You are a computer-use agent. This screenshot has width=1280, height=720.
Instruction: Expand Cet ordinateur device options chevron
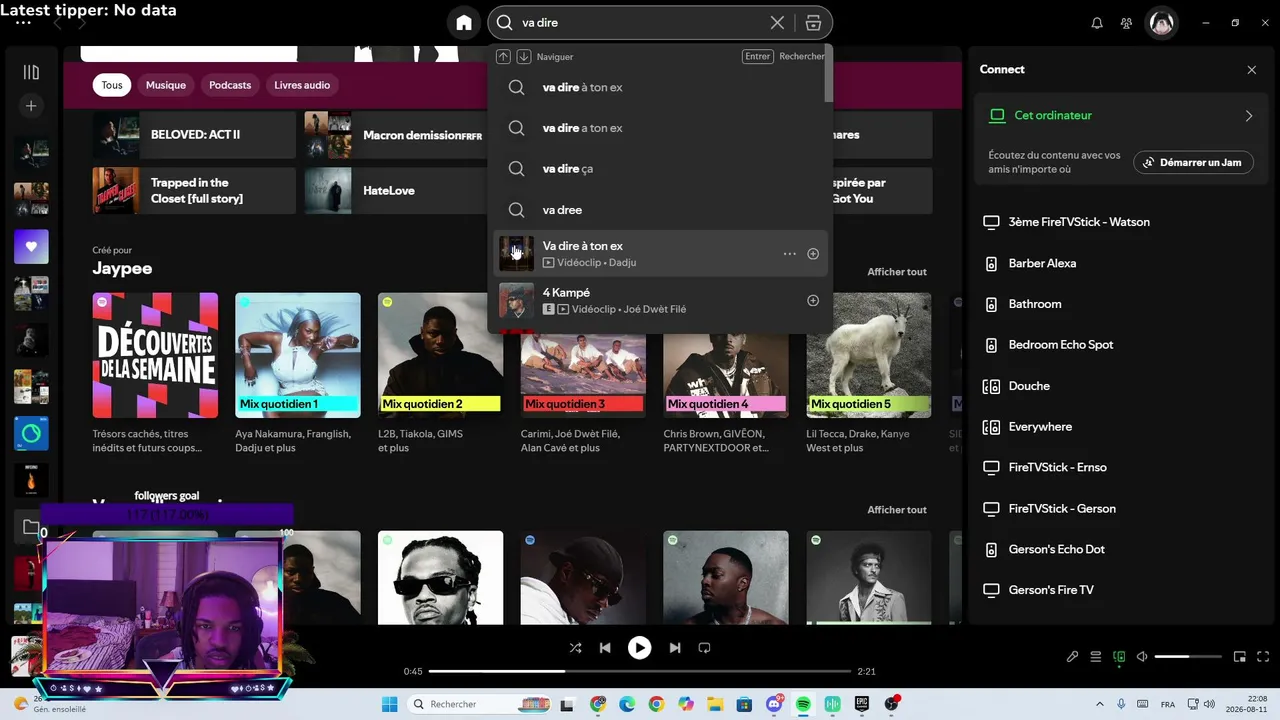1249,116
